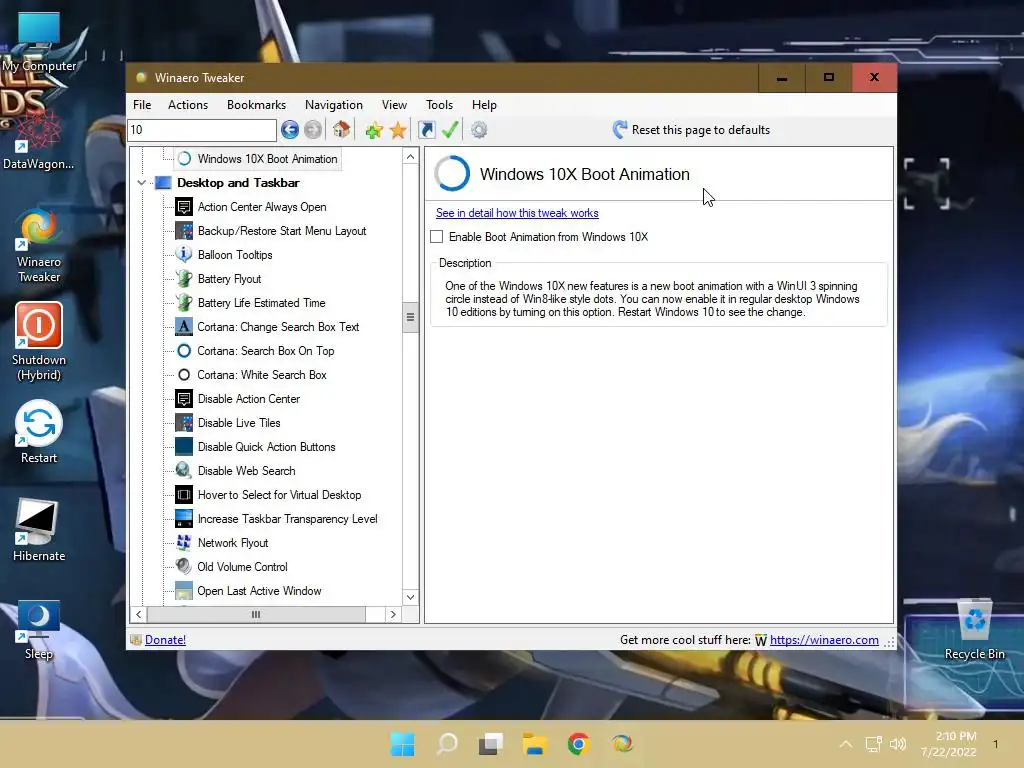Select Battery Life Estimated Time item
Image resolution: width=1024 pixels, height=768 pixels.
point(261,303)
